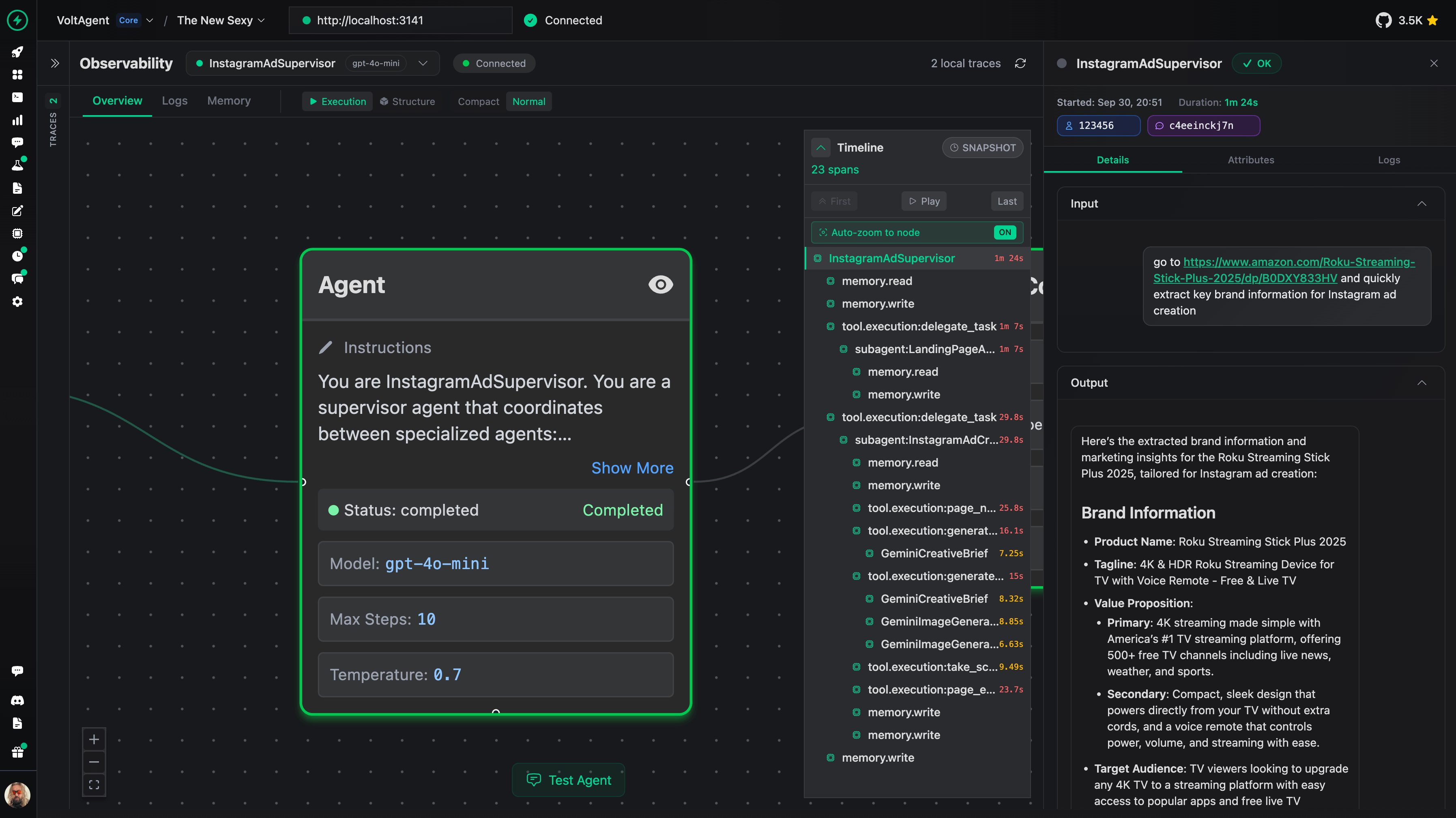
Task: Toggle Auto-zoom to node ON switch
Action: click(x=1004, y=232)
